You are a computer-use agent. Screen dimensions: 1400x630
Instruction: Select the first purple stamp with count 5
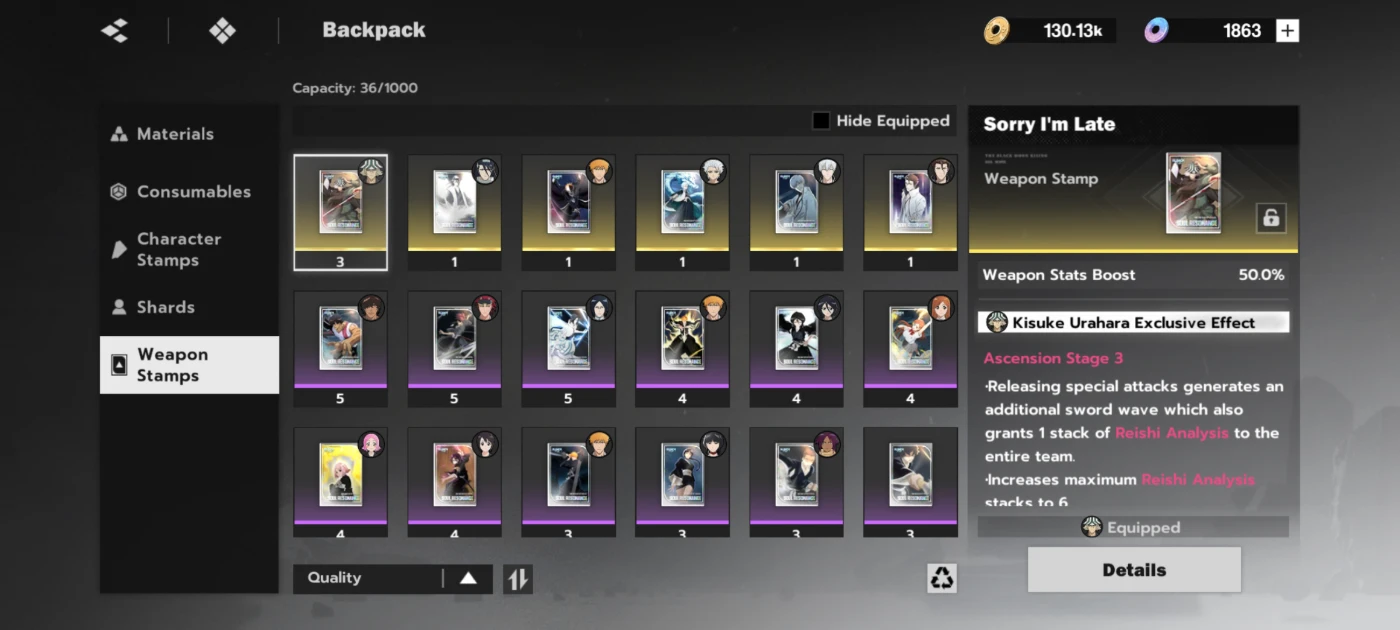coord(340,349)
